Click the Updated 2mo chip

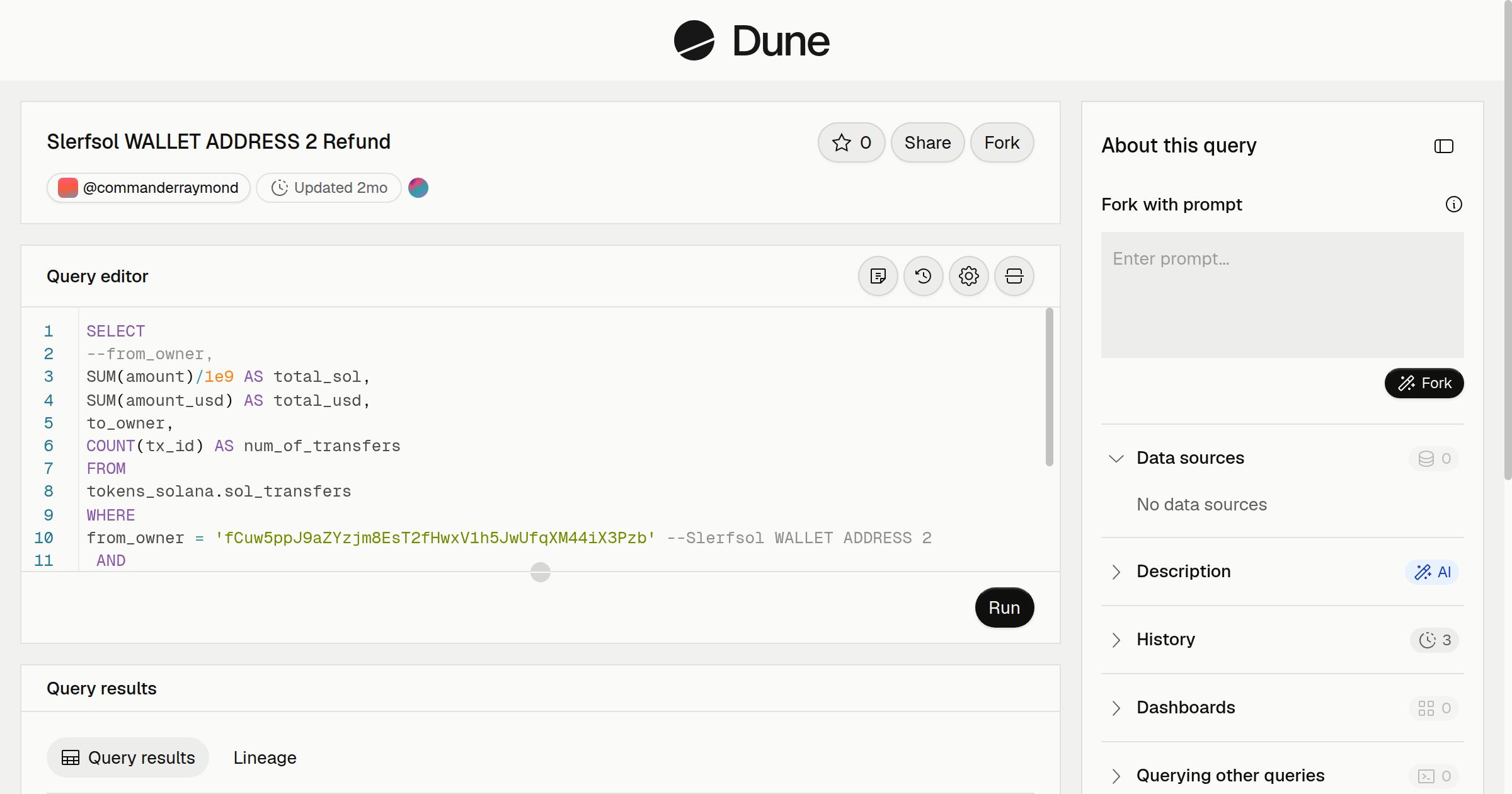(x=329, y=188)
